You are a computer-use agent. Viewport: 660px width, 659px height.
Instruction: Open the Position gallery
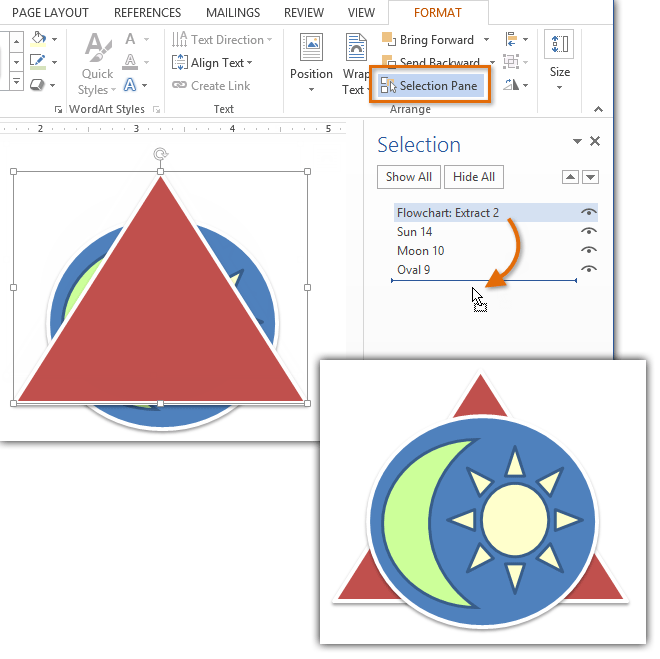[311, 63]
